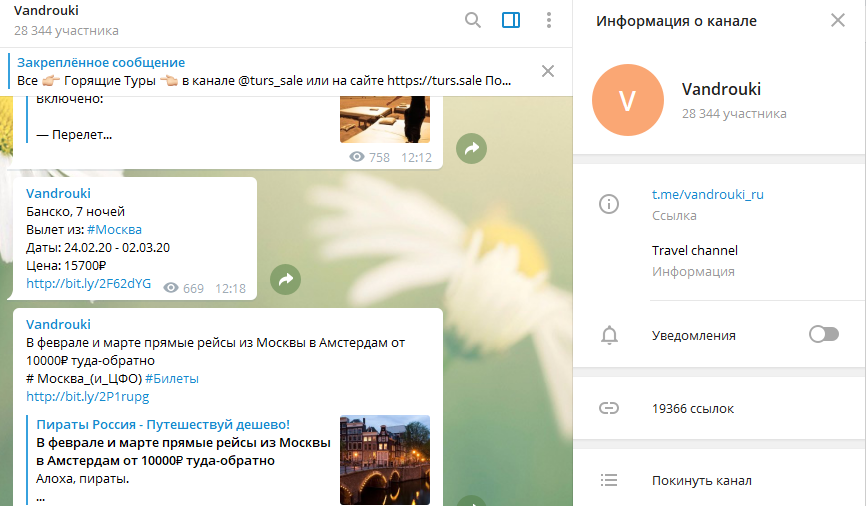Click the Информация о канале heading

coord(676,21)
